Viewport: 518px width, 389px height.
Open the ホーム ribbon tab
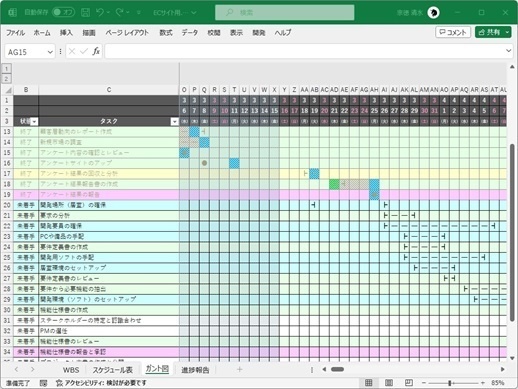pos(42,33)
